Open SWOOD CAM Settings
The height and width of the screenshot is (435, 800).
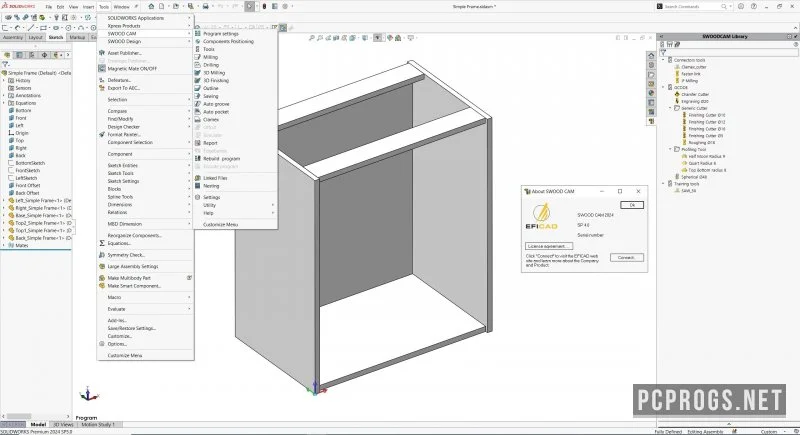(211, 197)
